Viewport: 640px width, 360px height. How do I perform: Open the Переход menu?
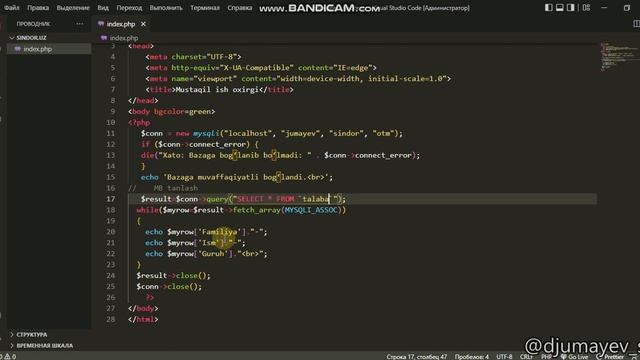[129, 8]
